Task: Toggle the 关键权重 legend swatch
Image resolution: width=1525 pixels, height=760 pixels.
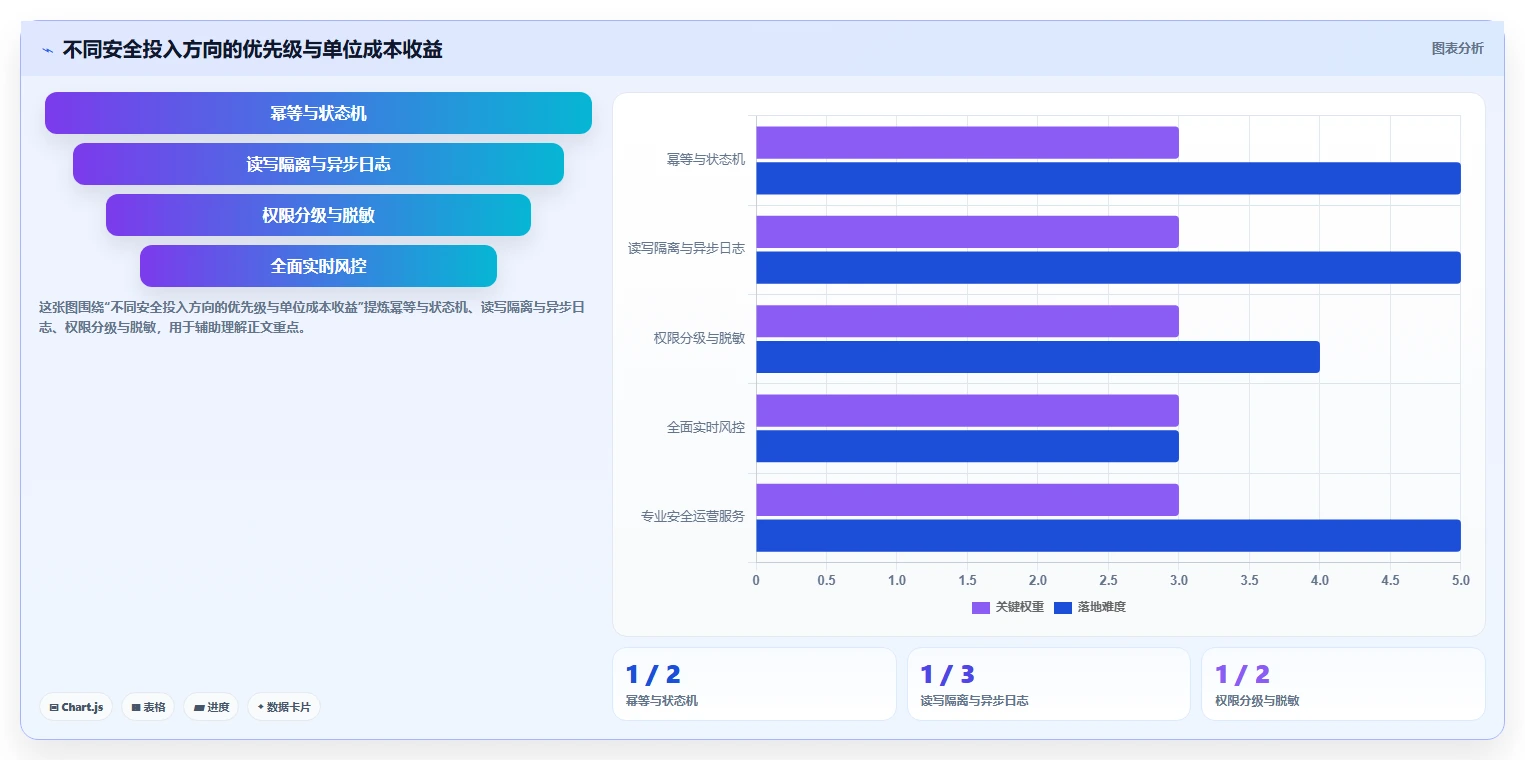Action: 981,608
